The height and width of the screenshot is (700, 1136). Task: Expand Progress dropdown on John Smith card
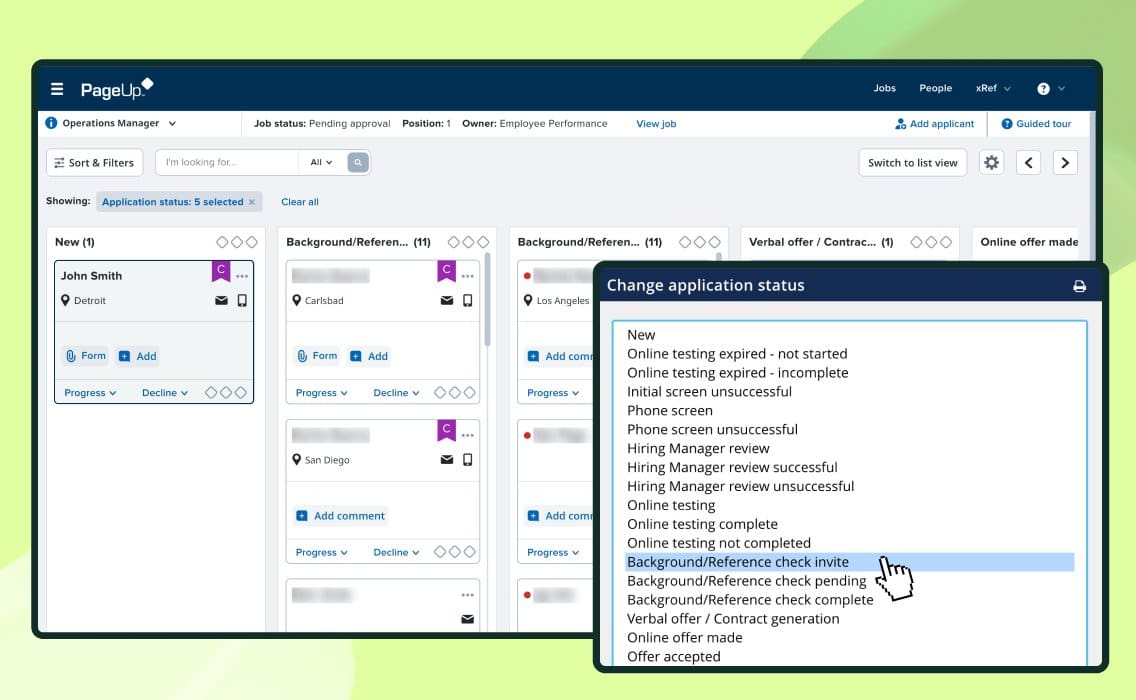coord(90,393)
